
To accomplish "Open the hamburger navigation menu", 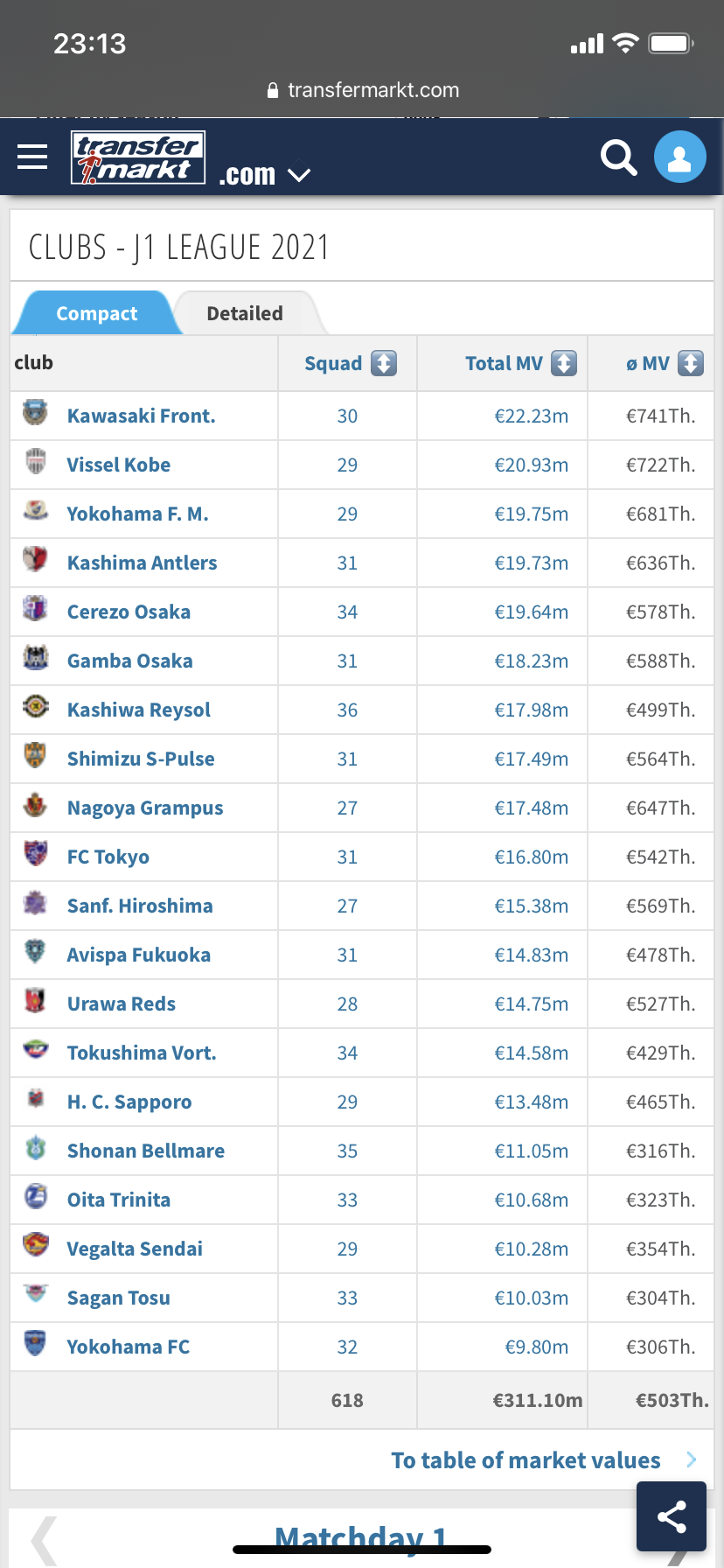I will 32,157.
